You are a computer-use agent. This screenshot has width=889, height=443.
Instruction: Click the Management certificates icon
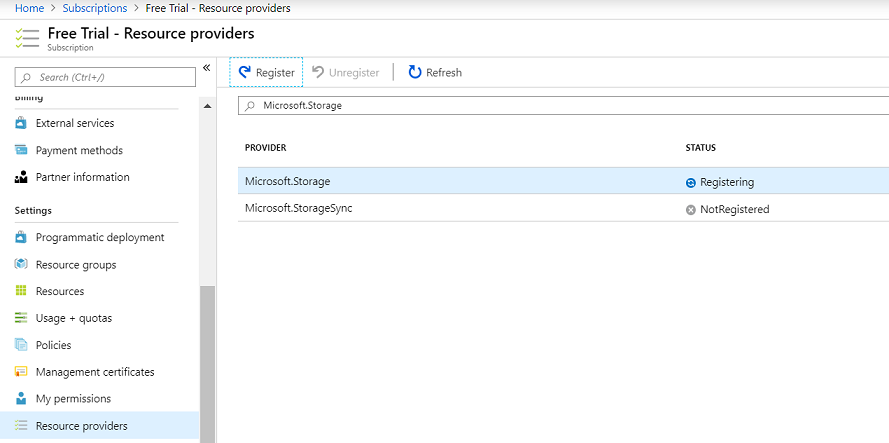(21, 372)
